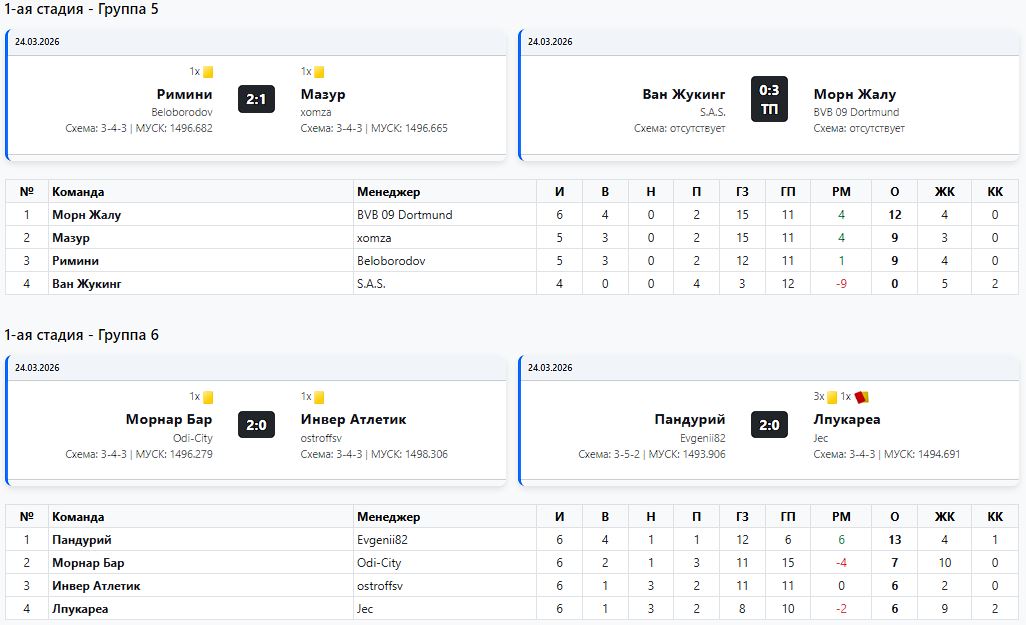
Task: Click the yellow card icon above Лпукареа
Action: coord(832,397)
